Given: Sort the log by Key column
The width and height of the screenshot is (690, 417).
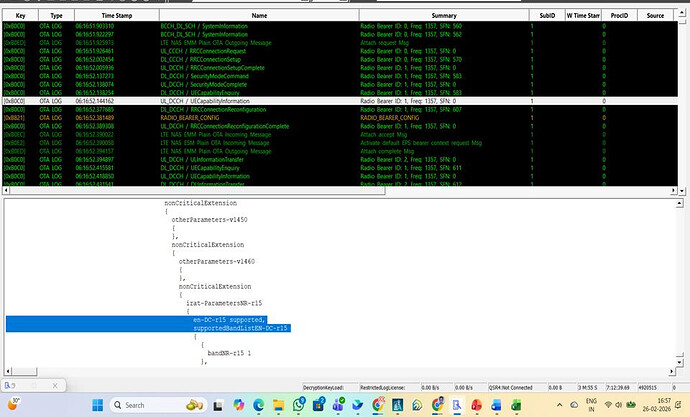Looking at the screenshot, I should click(x=20, y=15).
